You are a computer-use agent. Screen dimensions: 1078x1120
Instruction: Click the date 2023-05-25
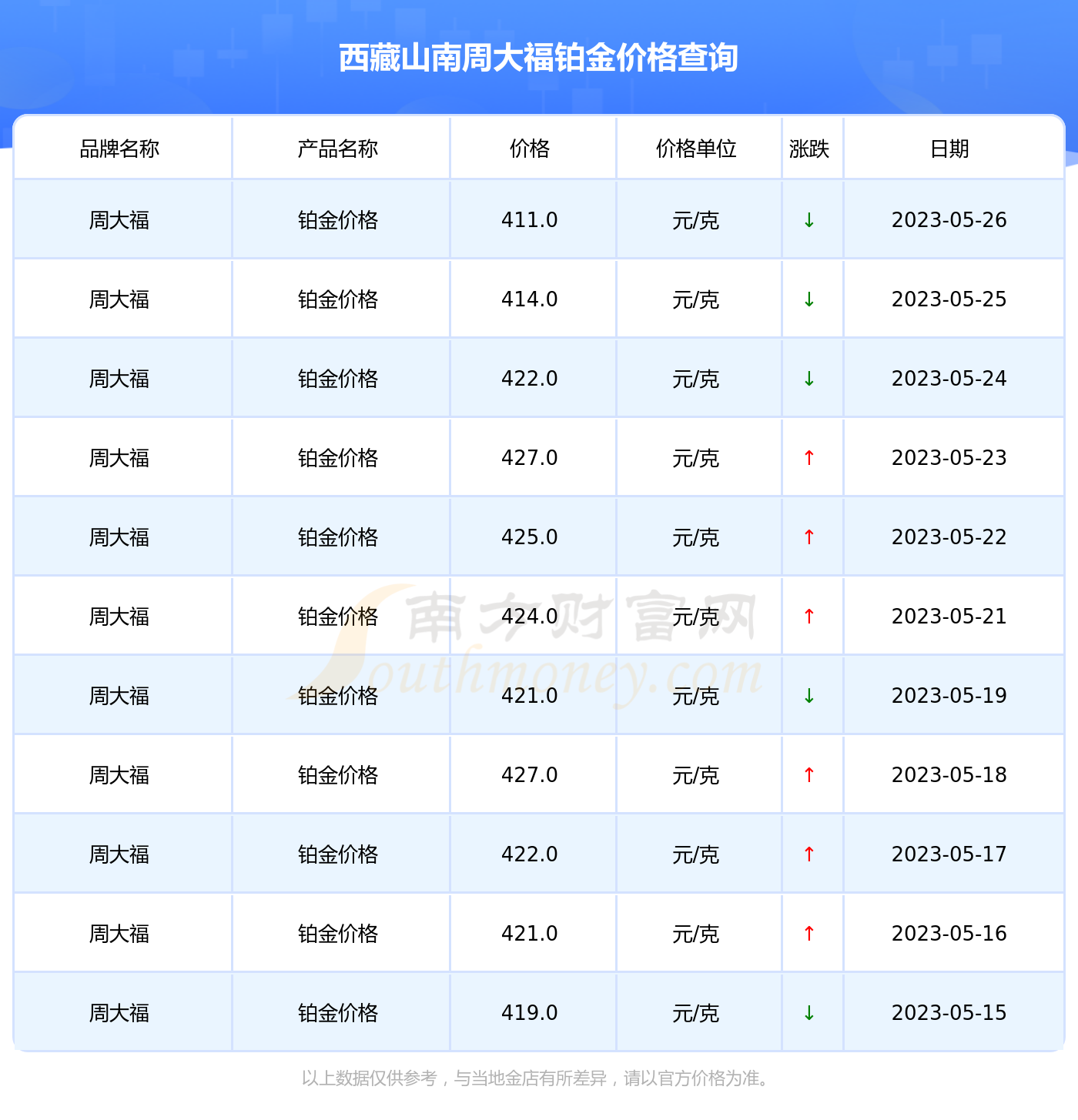pos(949,299)
